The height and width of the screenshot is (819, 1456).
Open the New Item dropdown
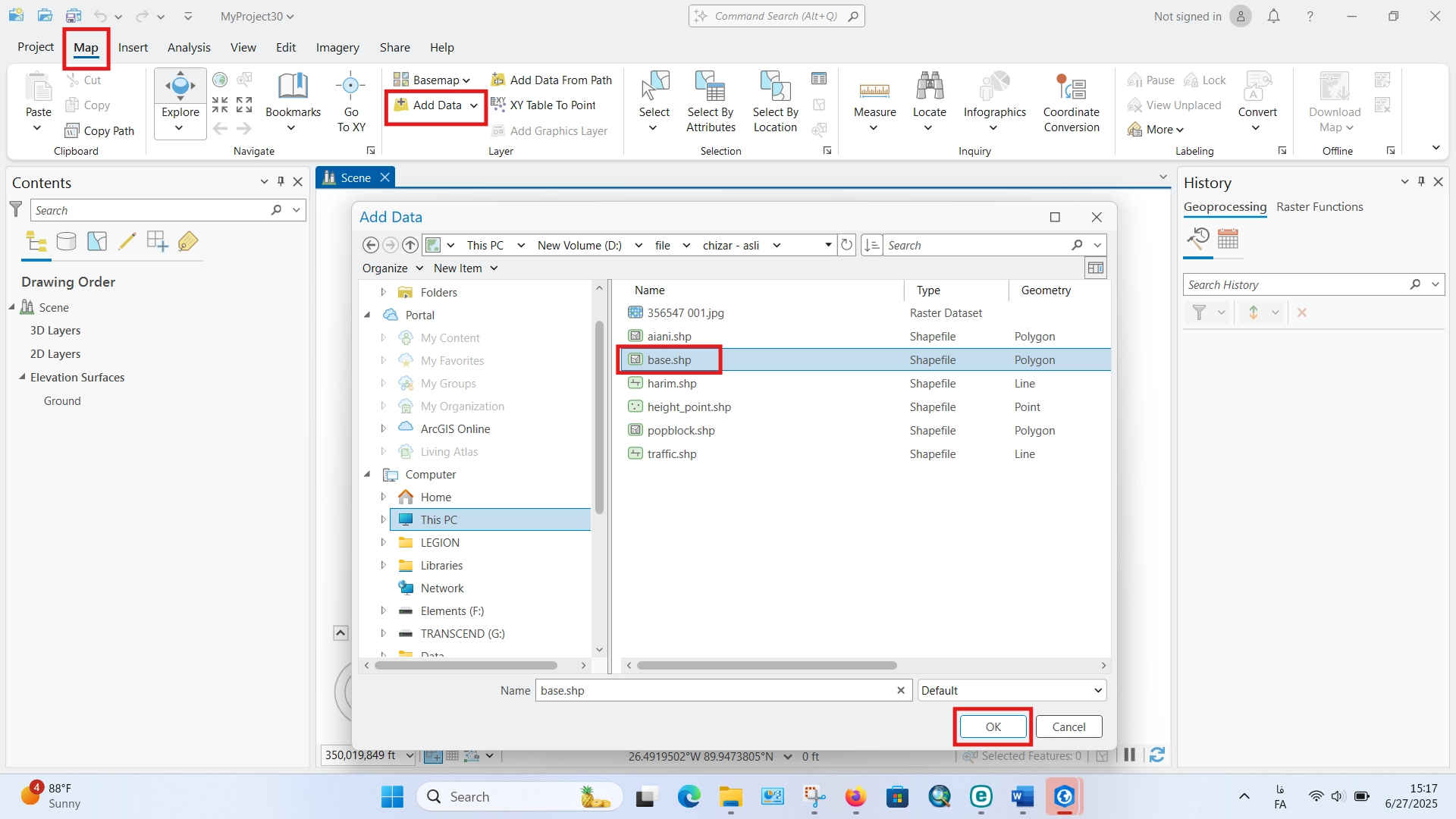[x=466, y=268]
